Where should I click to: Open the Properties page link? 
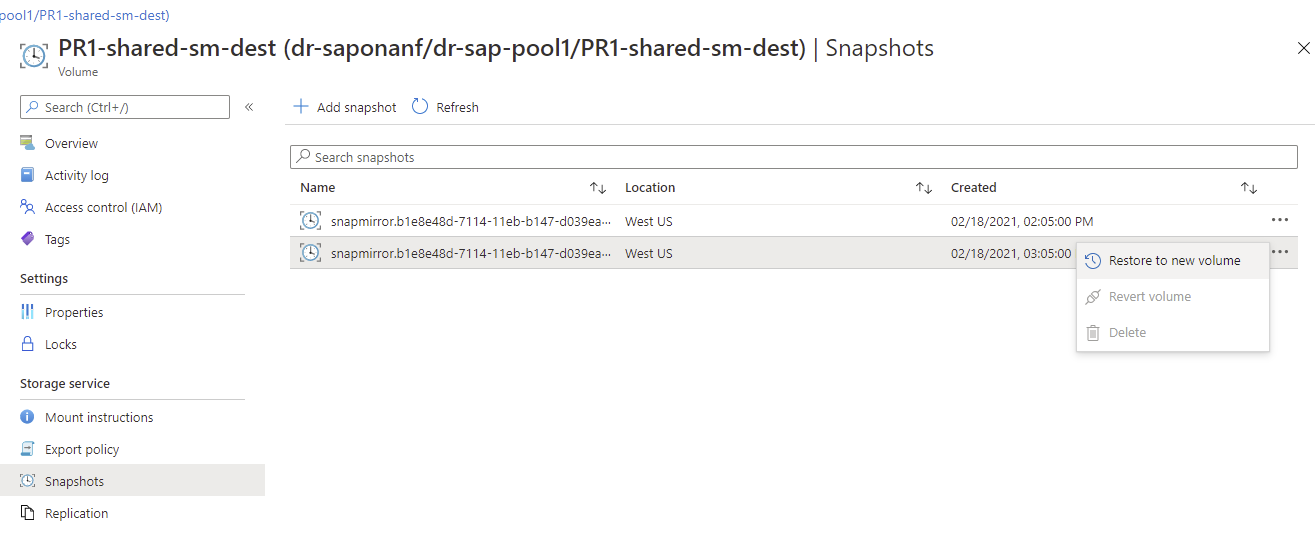[74, 312]
